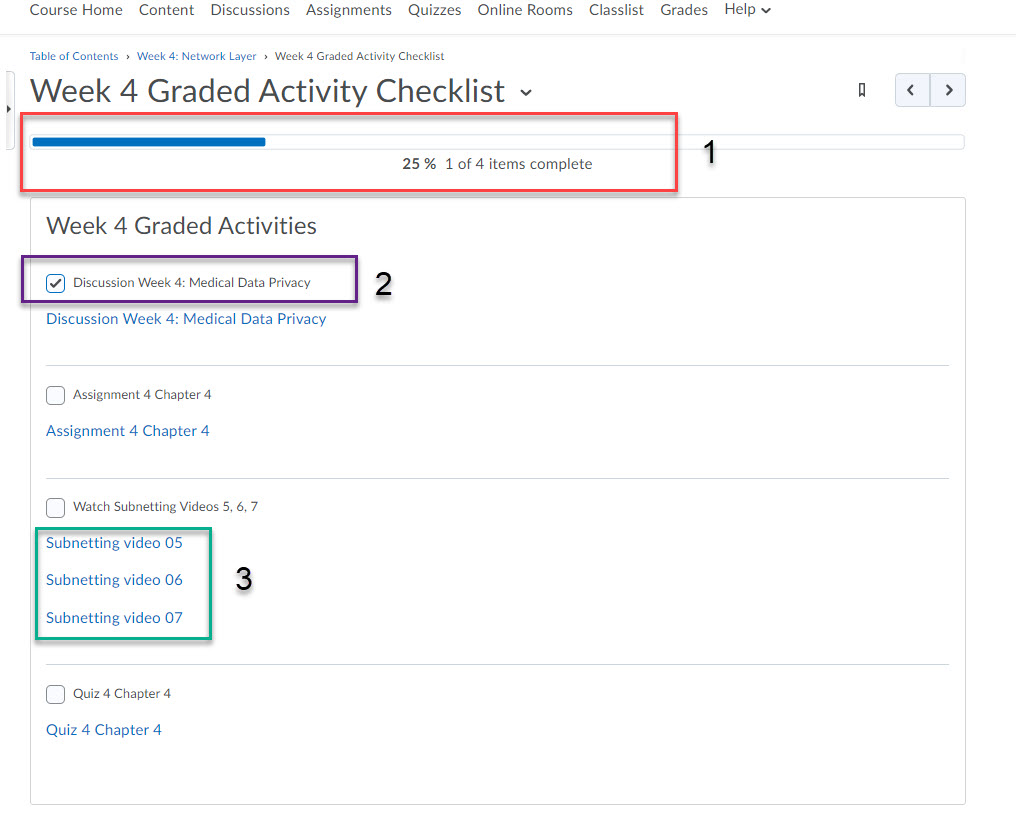The width and height of the screenshot is (1016, 838).
Task: Switch to the Content section
Action: click(x=166, y=10)
